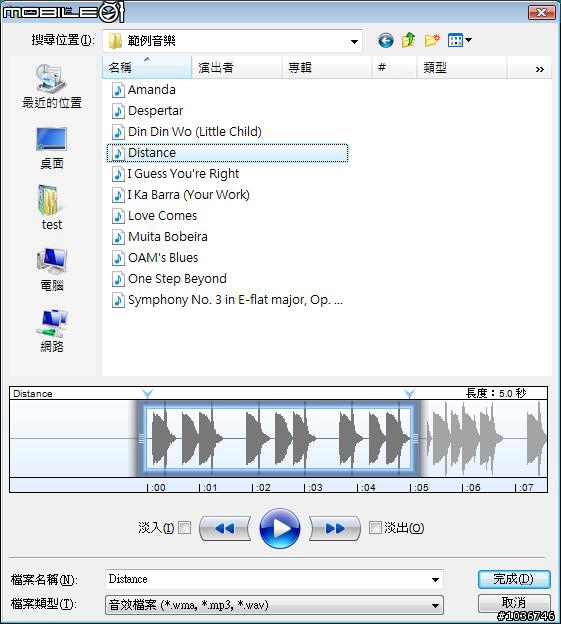
Task: Click the Despertar file music icon
Action: coord(118,111)
